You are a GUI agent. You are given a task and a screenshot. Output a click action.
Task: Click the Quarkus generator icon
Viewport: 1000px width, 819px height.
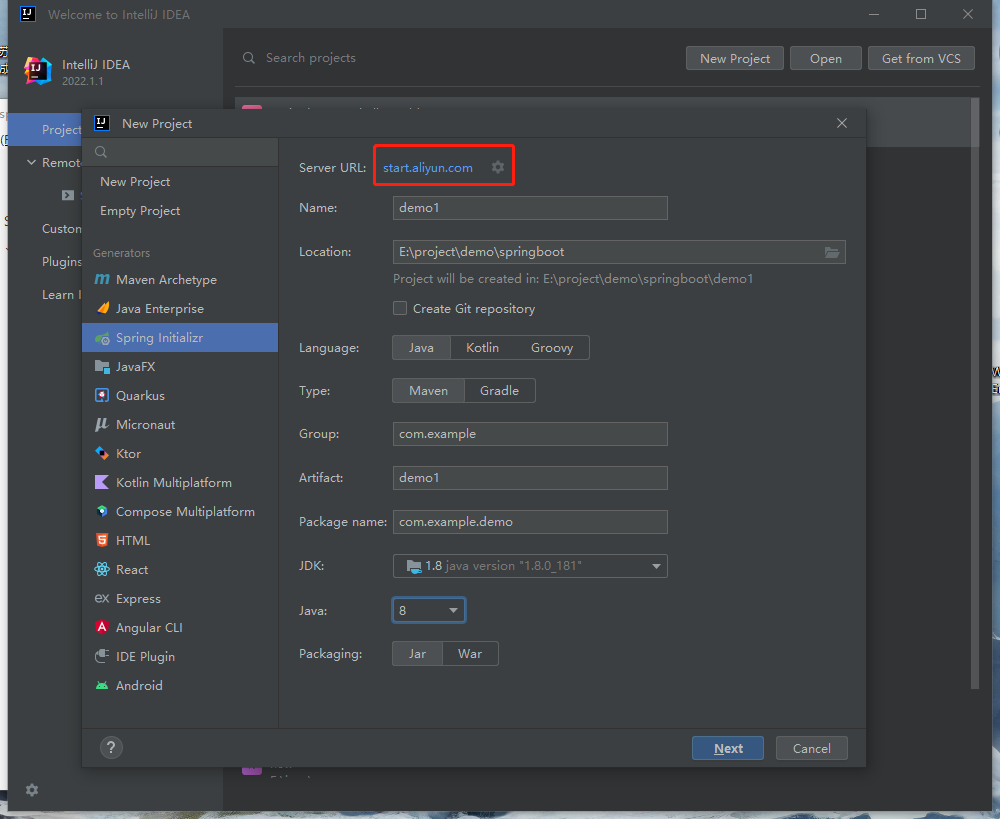[x=102, y=395]
